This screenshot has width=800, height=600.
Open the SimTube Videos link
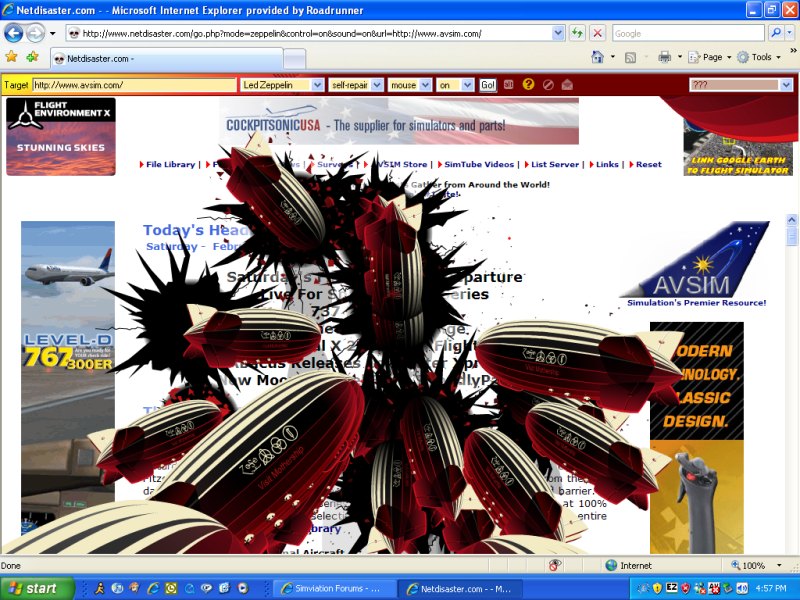(x=479, y=164)
